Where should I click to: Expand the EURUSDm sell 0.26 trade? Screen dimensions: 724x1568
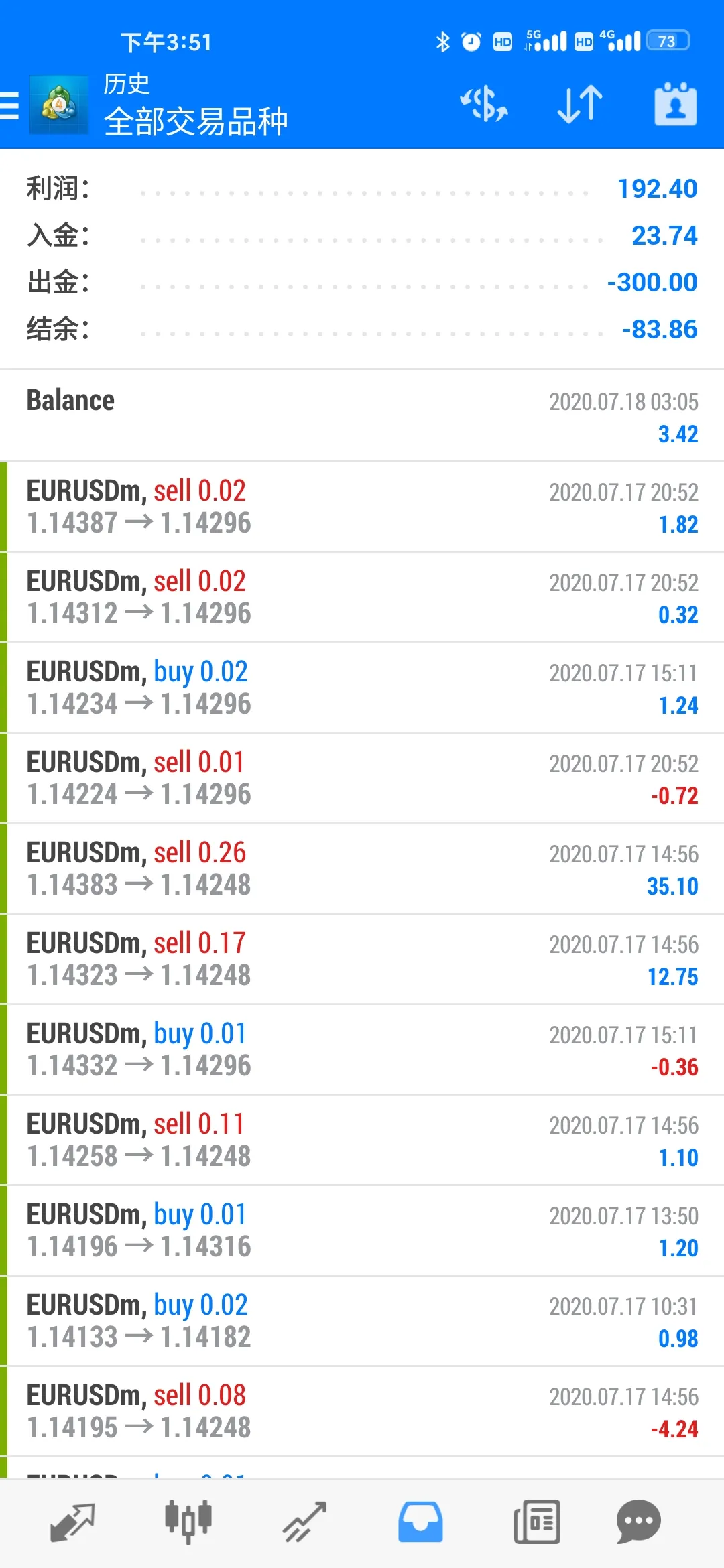(362, 868)
